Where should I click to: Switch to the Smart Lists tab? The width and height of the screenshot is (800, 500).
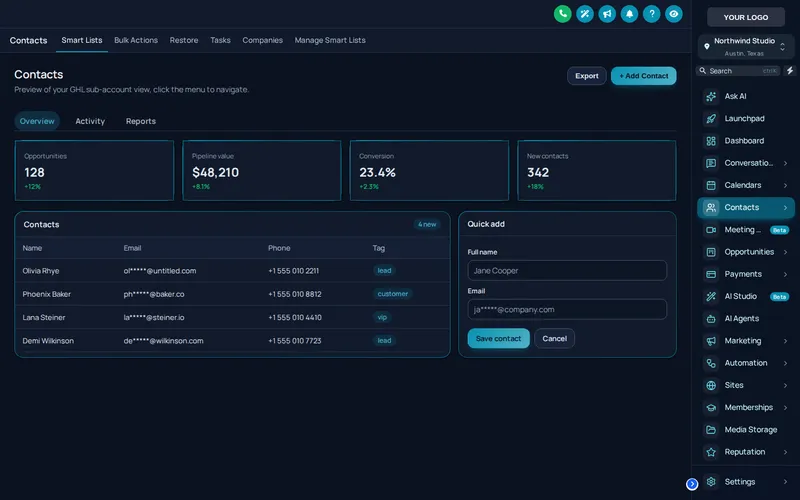[x=82, y=40]
